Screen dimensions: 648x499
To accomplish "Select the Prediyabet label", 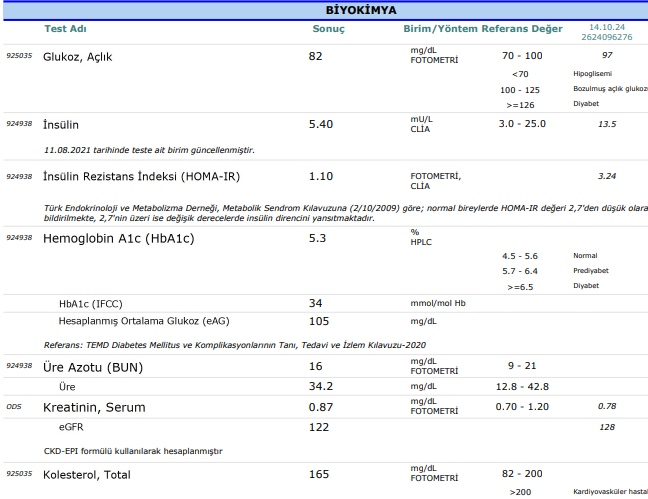I will coord(591,271).
